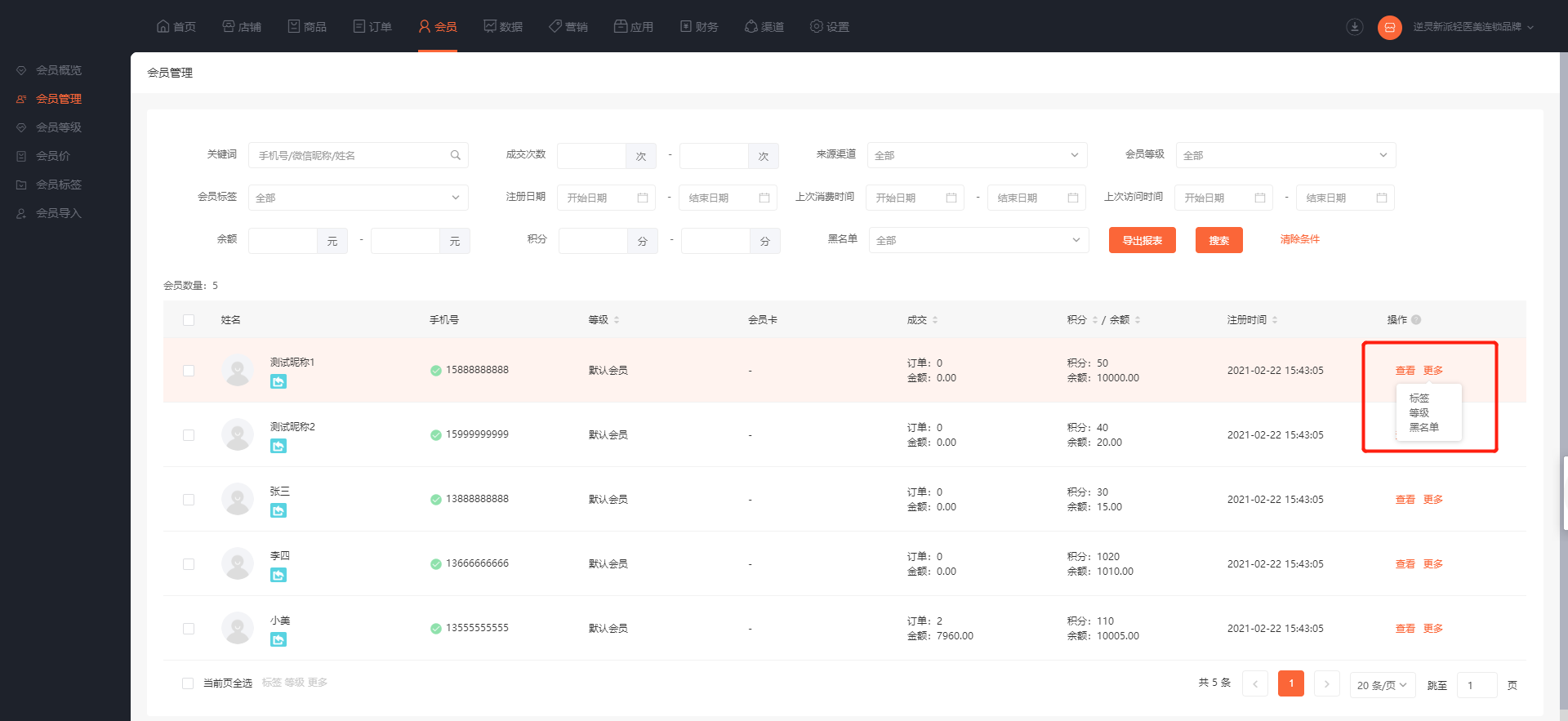The height and width of the screenshot is (721, 1568).
Task: Focus the 跳至 page number input
Action: pos(1477,685)
